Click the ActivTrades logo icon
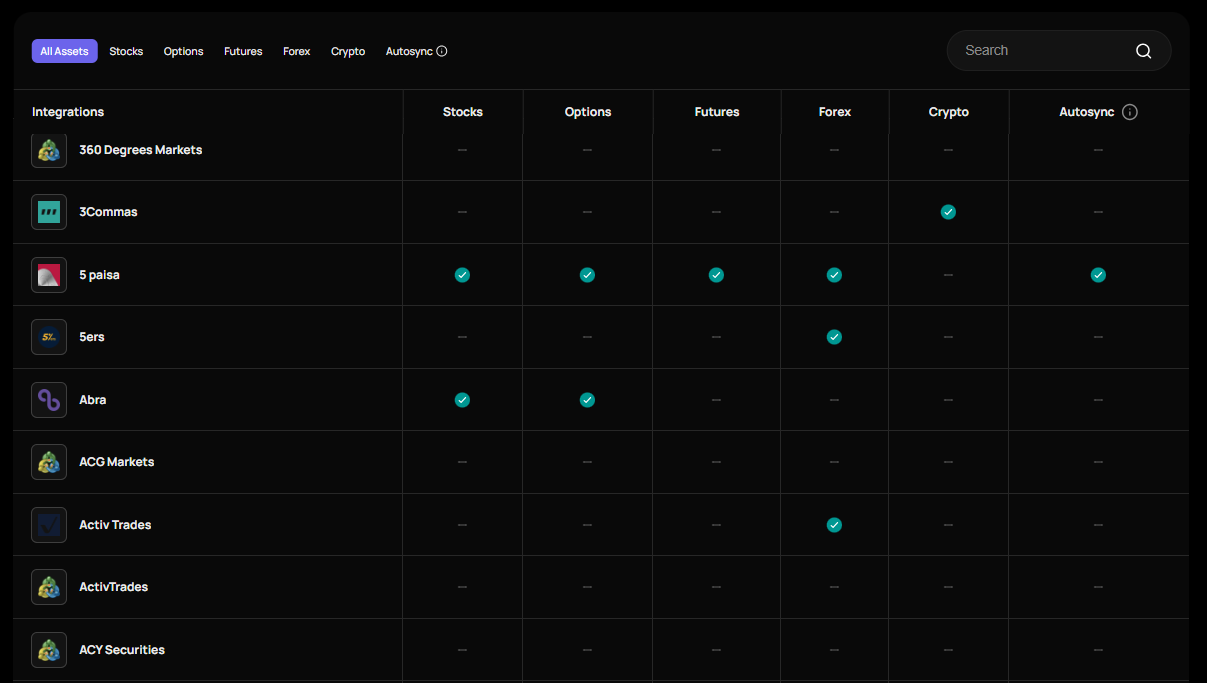Image resolution: width=1207 pixels, height=683 pixels. coord(49,587)
